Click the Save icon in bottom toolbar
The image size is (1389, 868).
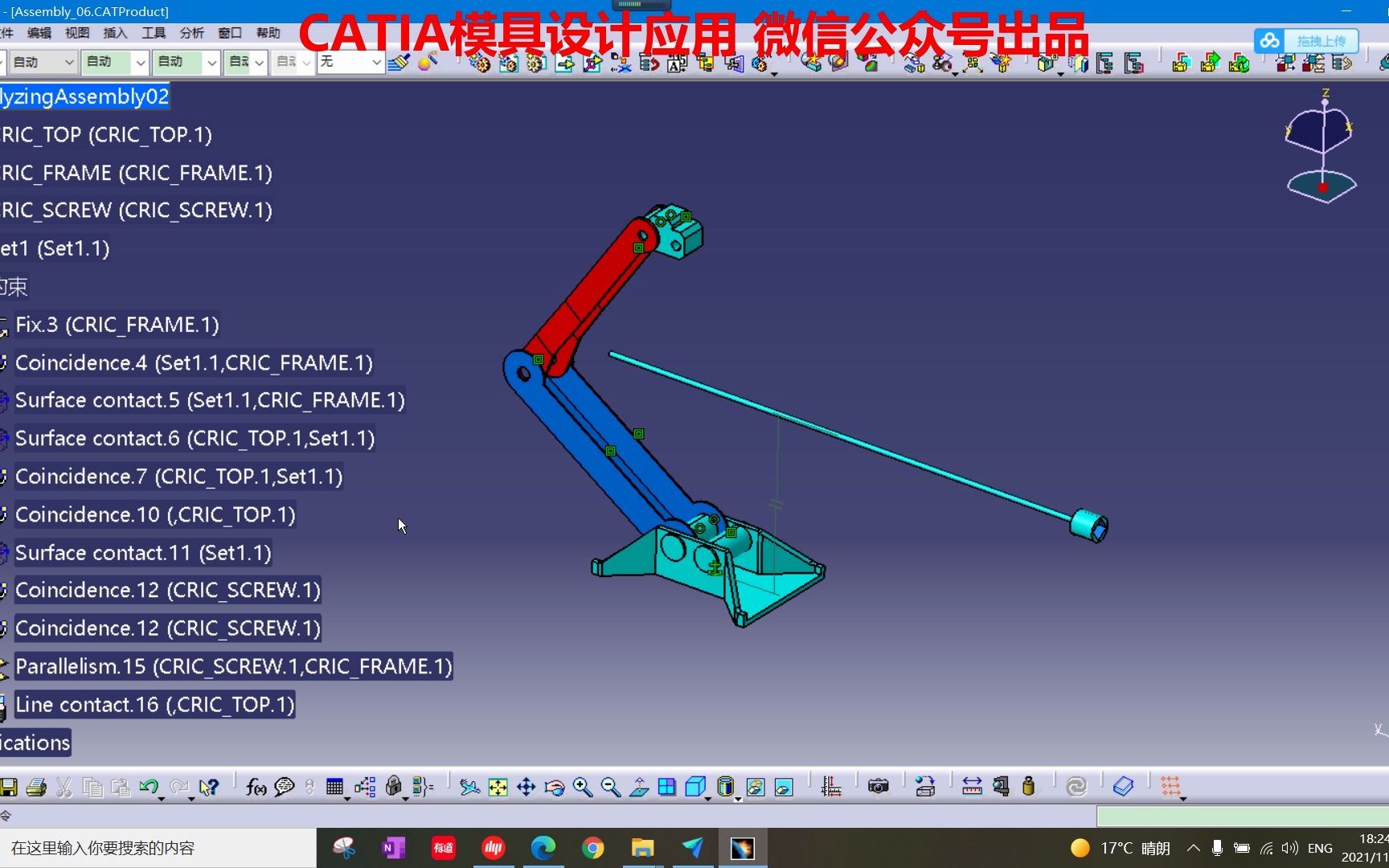[x=8, y=787]
